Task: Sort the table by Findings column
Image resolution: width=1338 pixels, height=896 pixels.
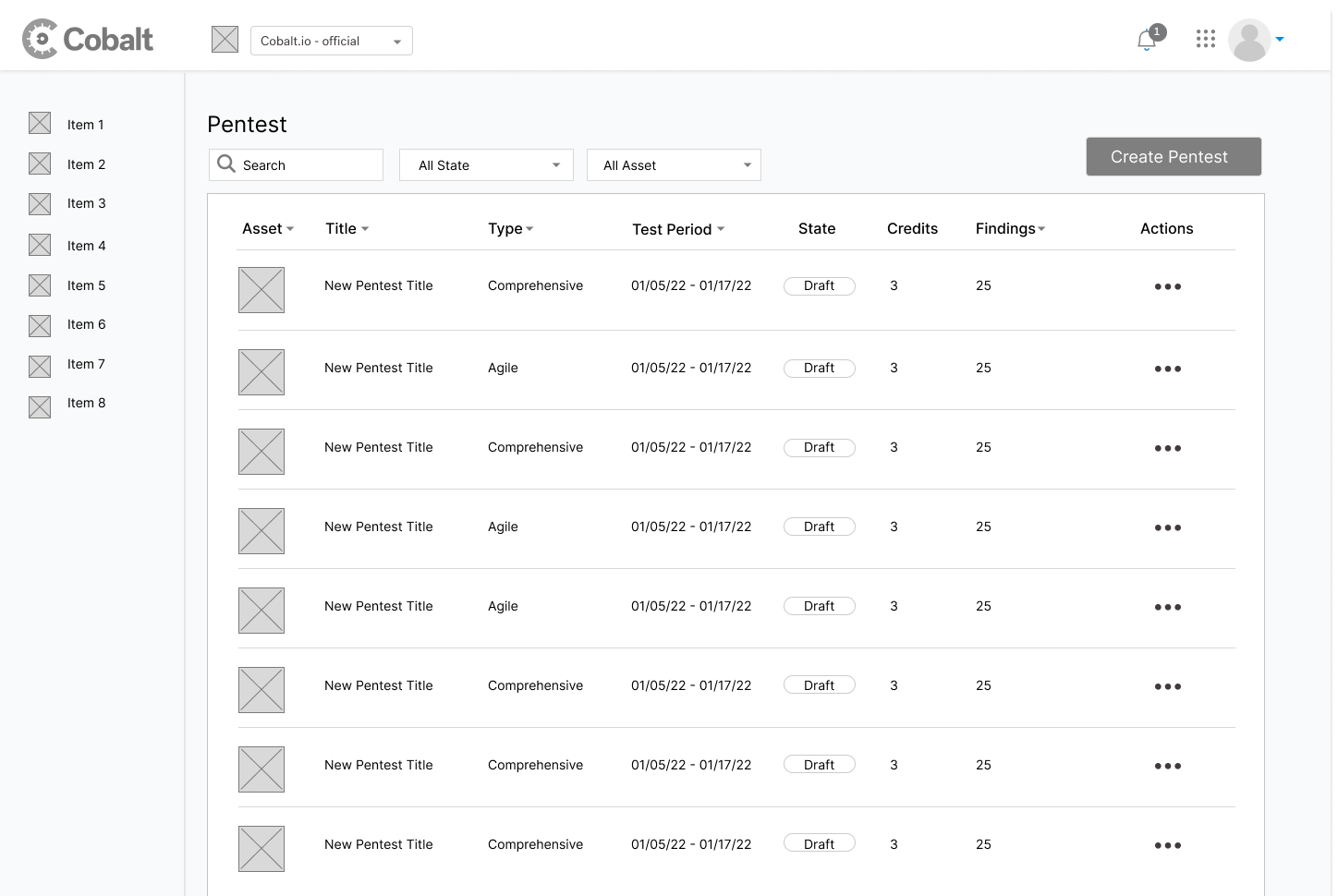Action: coord(1010,228)
